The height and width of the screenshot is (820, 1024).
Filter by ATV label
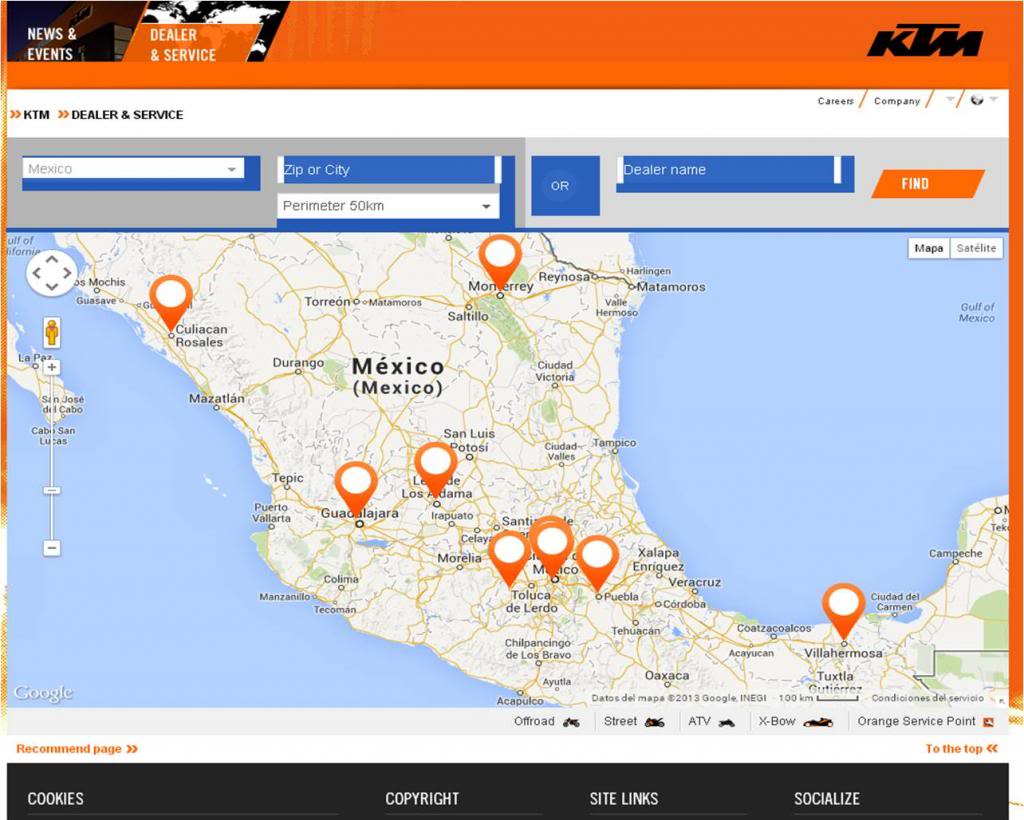[x=699, y=721]
